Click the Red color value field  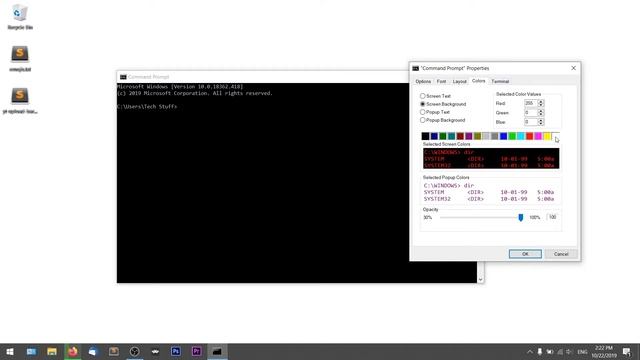tap(530, 103)
